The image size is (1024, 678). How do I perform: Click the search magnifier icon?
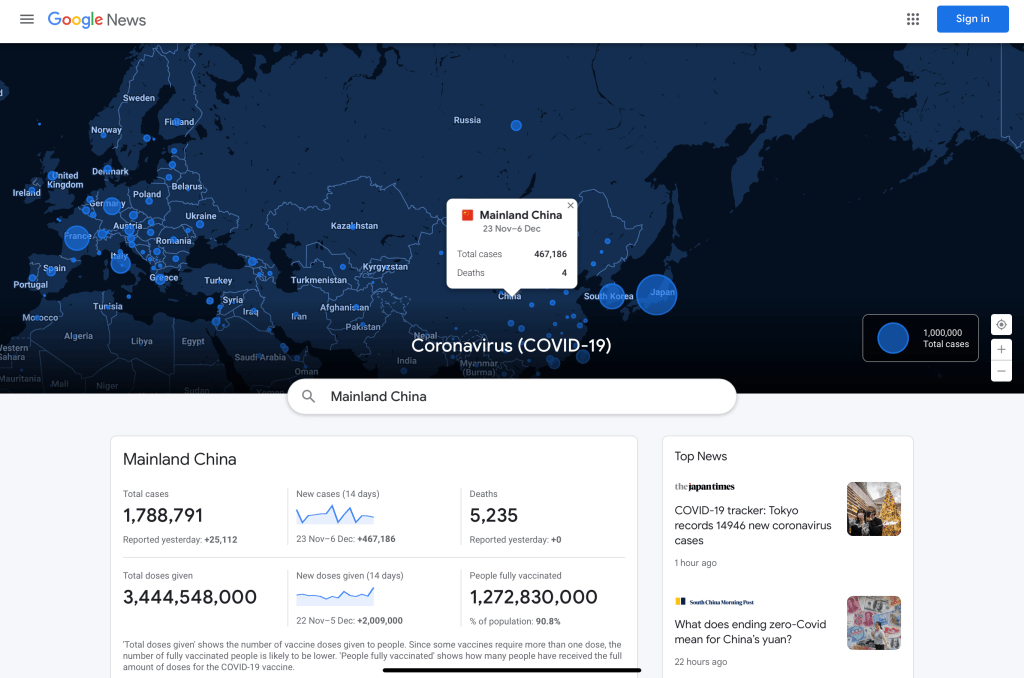pyautogui.click(x=309, y=397)
